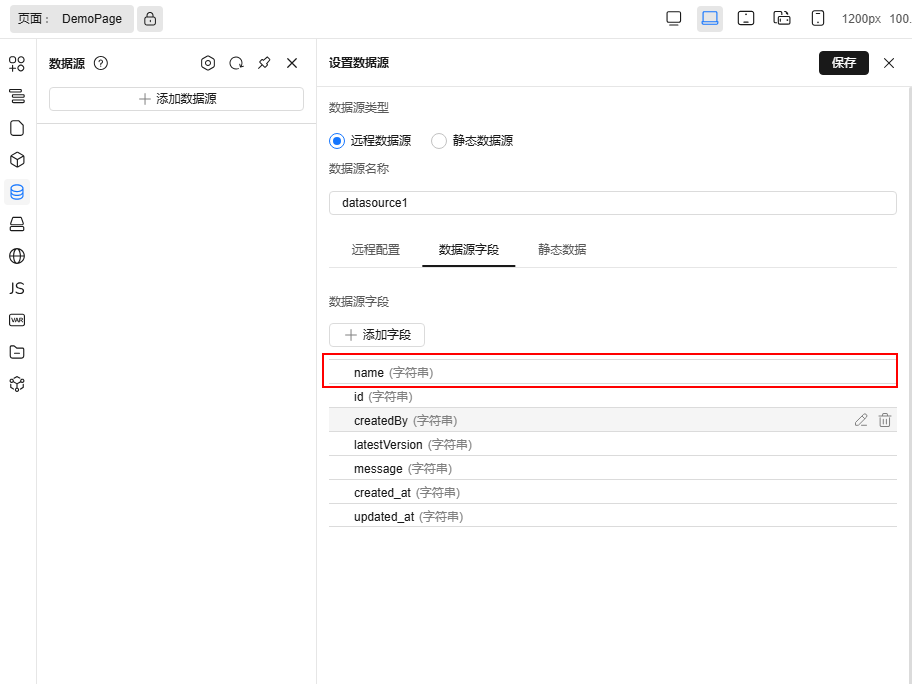
Task: Open the data source panel icon in sidebar
Action: tap(16, 192)
